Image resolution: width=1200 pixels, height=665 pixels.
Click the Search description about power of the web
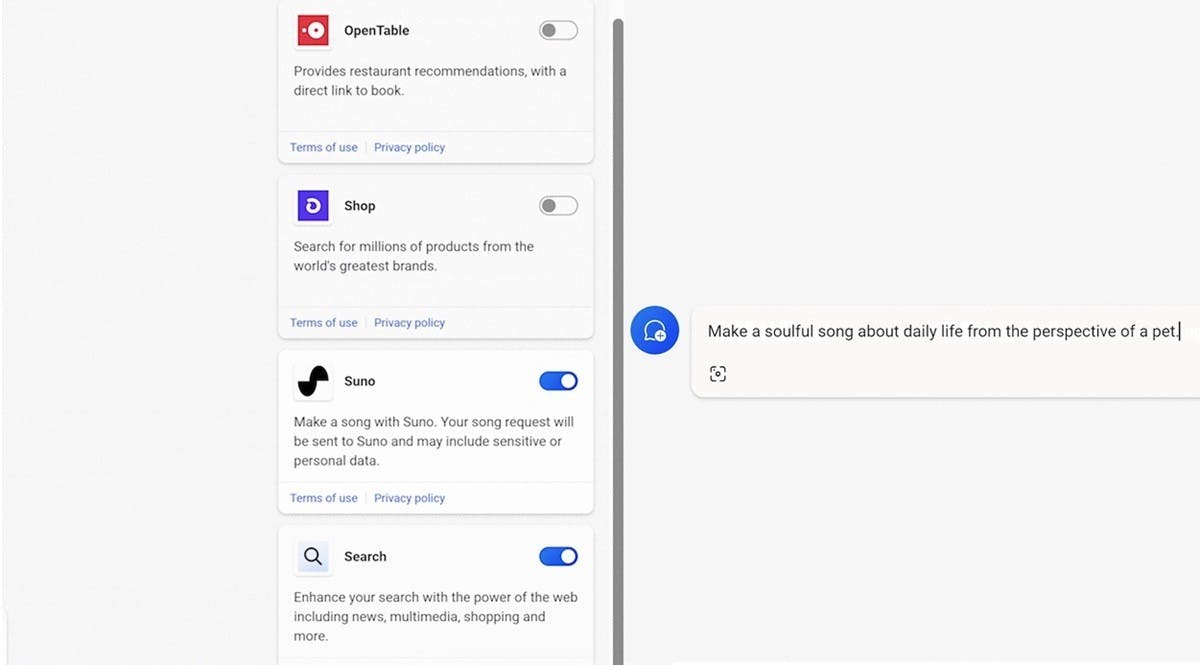(x=435, y=616)
